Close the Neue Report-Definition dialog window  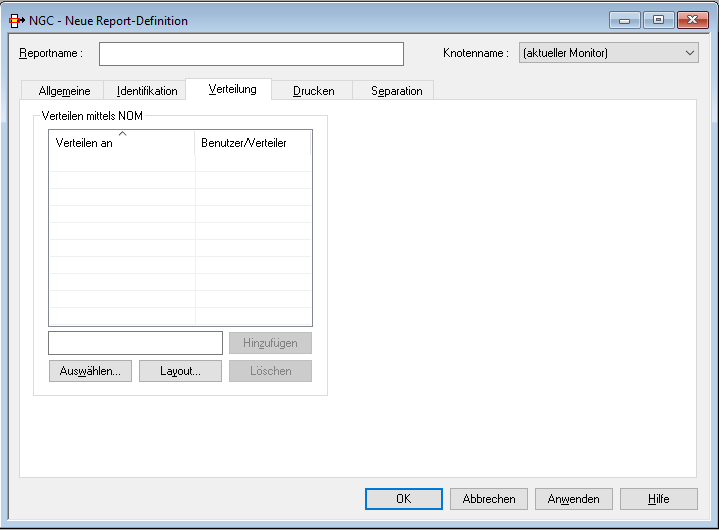(x=691, y=20)
